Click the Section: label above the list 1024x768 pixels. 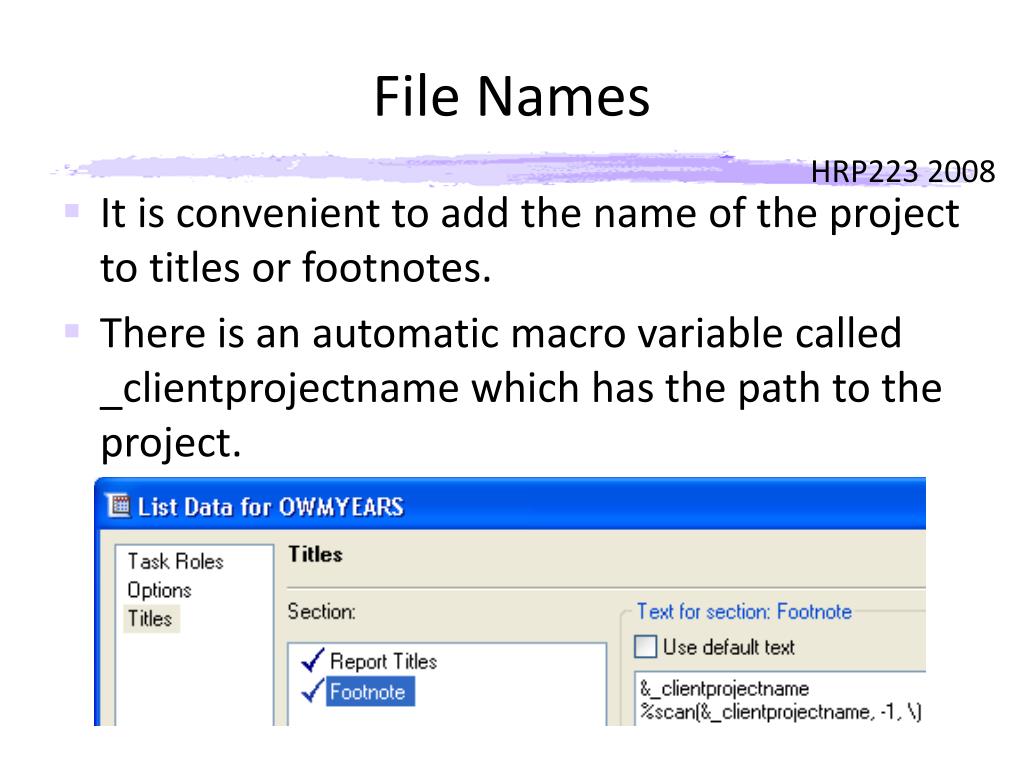pos(321,611)
